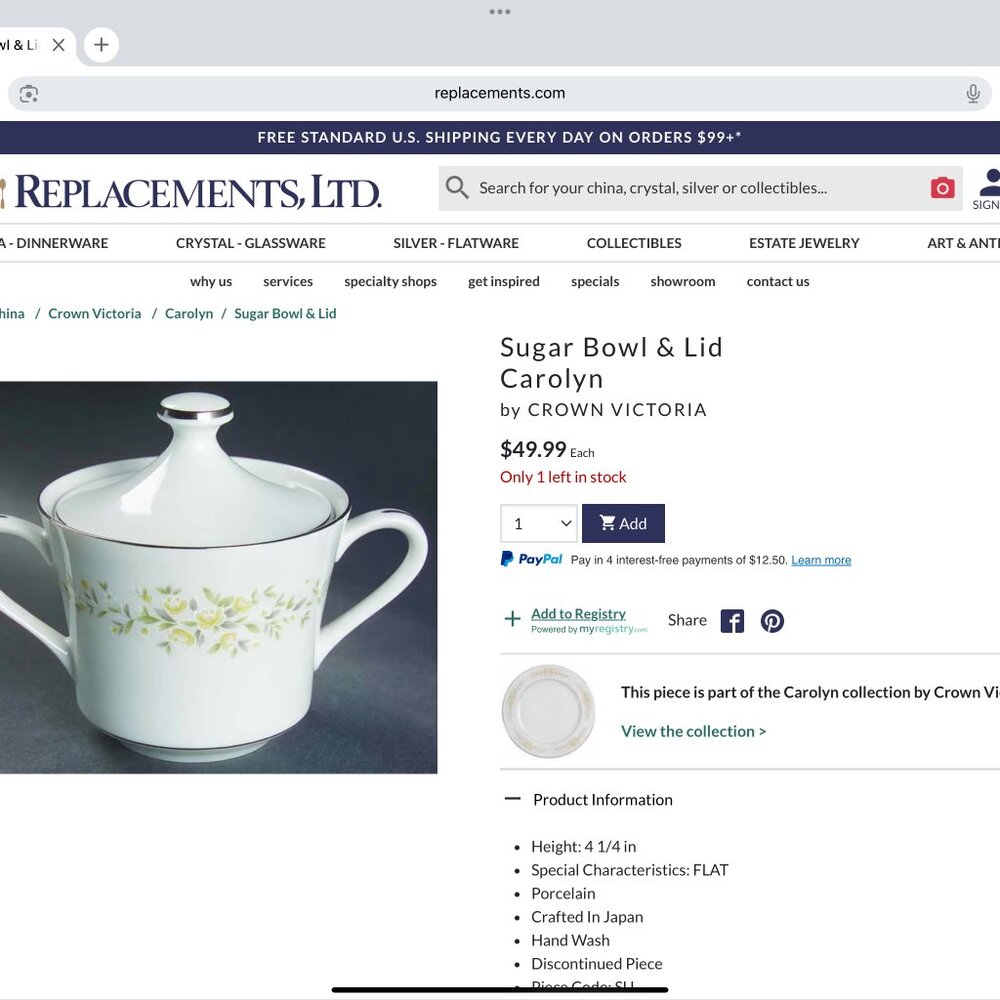This screenshot has width=1000, height=1000.
Task: Open the Crystal - Glassware menu
Action: point(251,243)
